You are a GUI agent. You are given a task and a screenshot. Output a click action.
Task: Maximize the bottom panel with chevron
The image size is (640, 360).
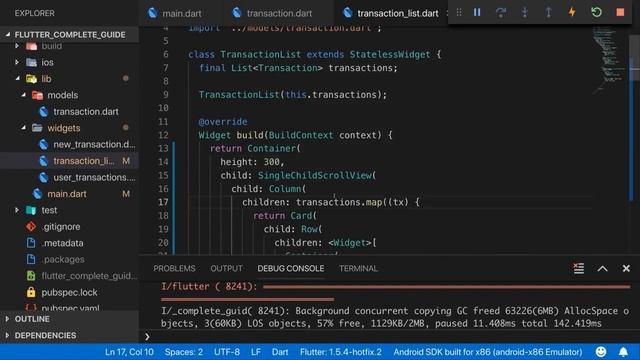(x=602, y=269)
